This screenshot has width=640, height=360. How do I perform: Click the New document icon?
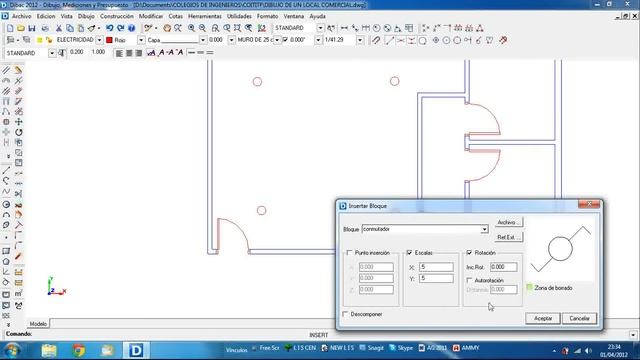[x=10, y=28]
